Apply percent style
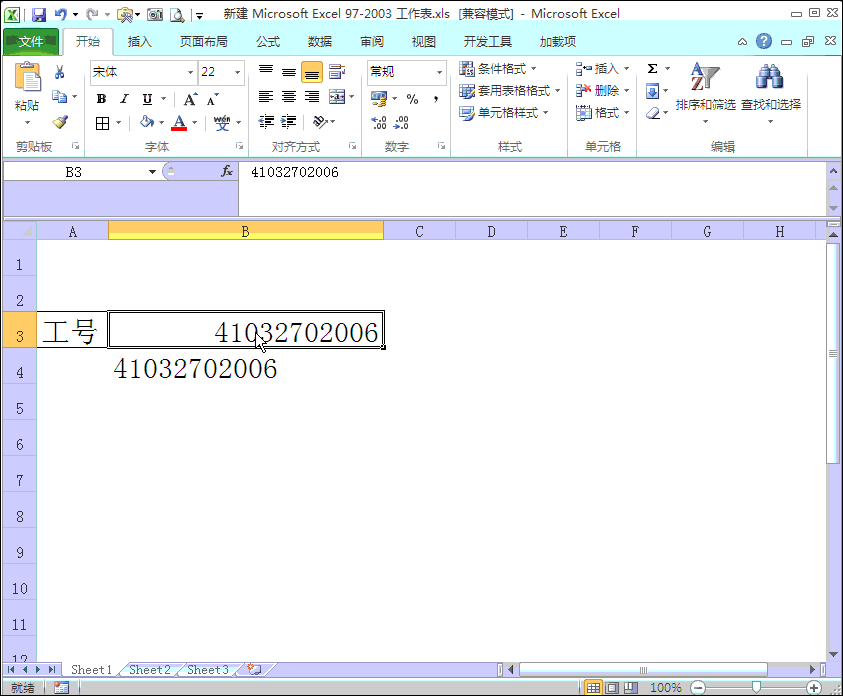Viewport: 843px width, 696px height. tap(412, 99)
